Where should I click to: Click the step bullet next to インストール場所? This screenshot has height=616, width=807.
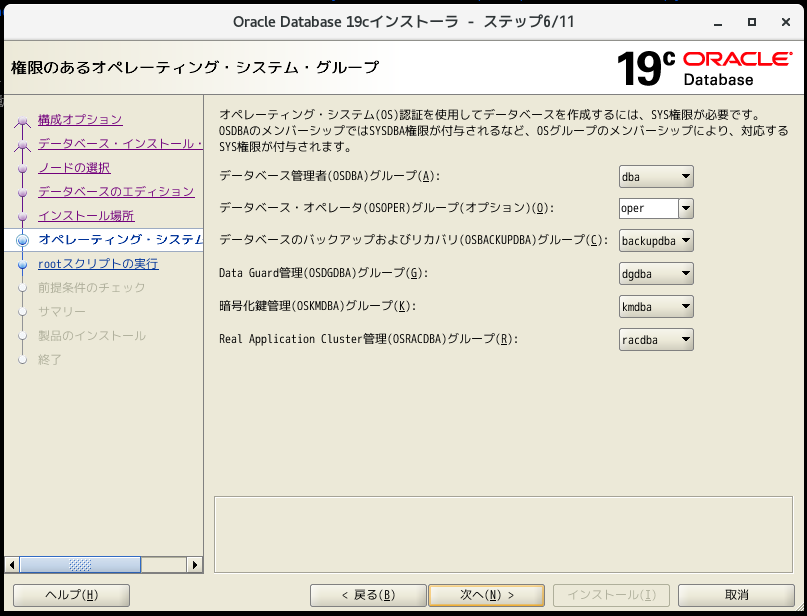[x=22, y=217]
